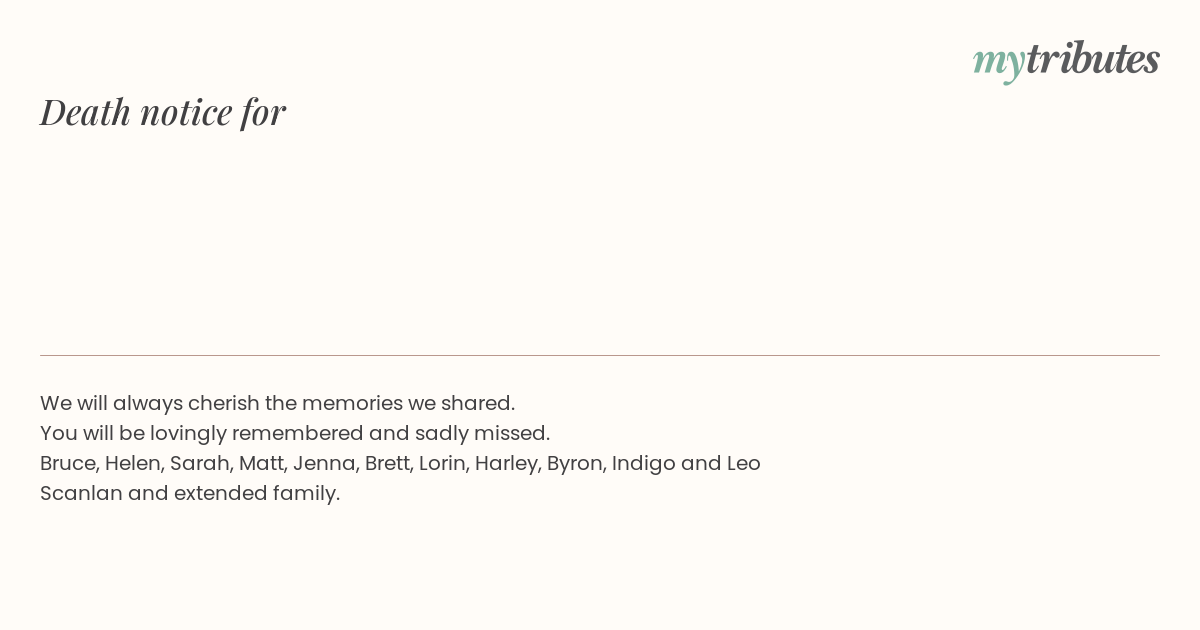
Task: Click the dark "tributes" part of logo
Action: pyautogui.click(x=1093, y=59)
